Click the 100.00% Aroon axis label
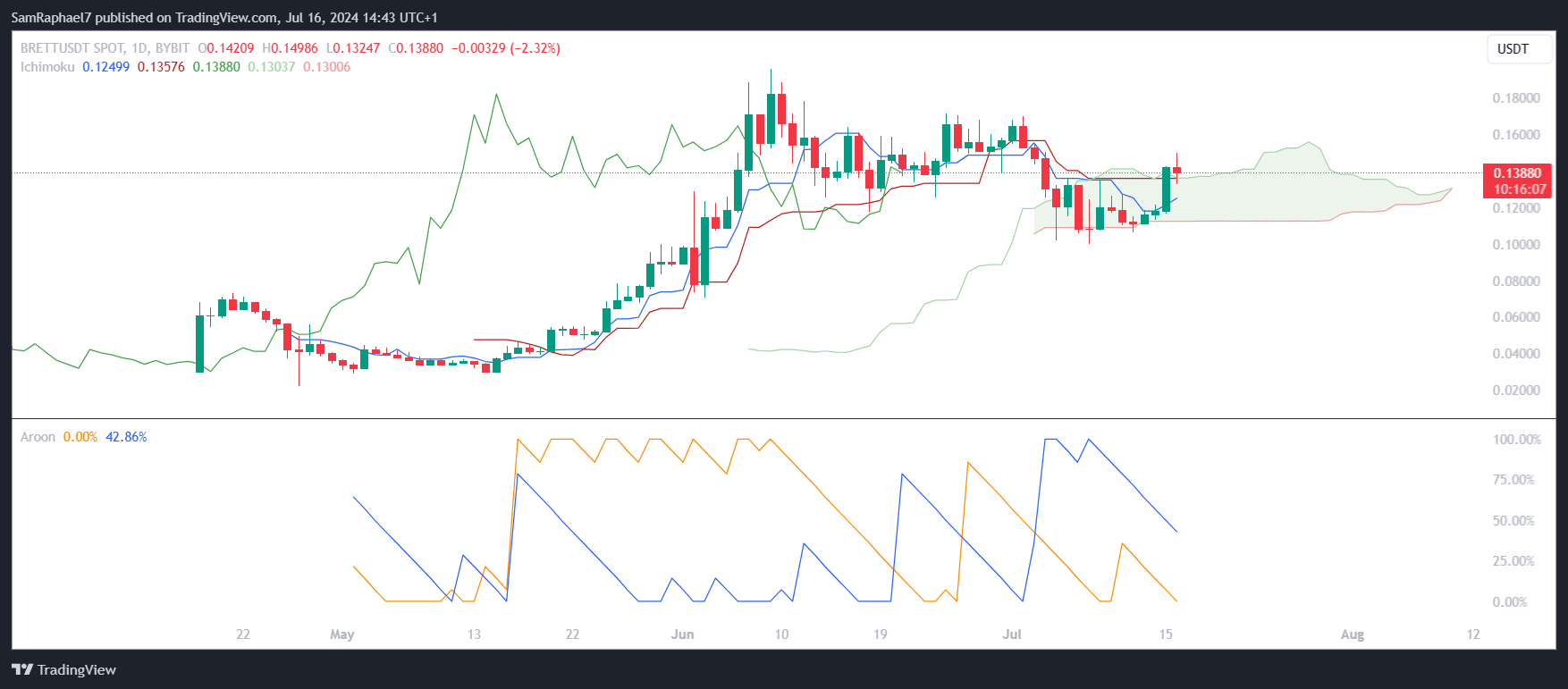The width and height of the screenshot is (1568, 689). click(1517, 440)
